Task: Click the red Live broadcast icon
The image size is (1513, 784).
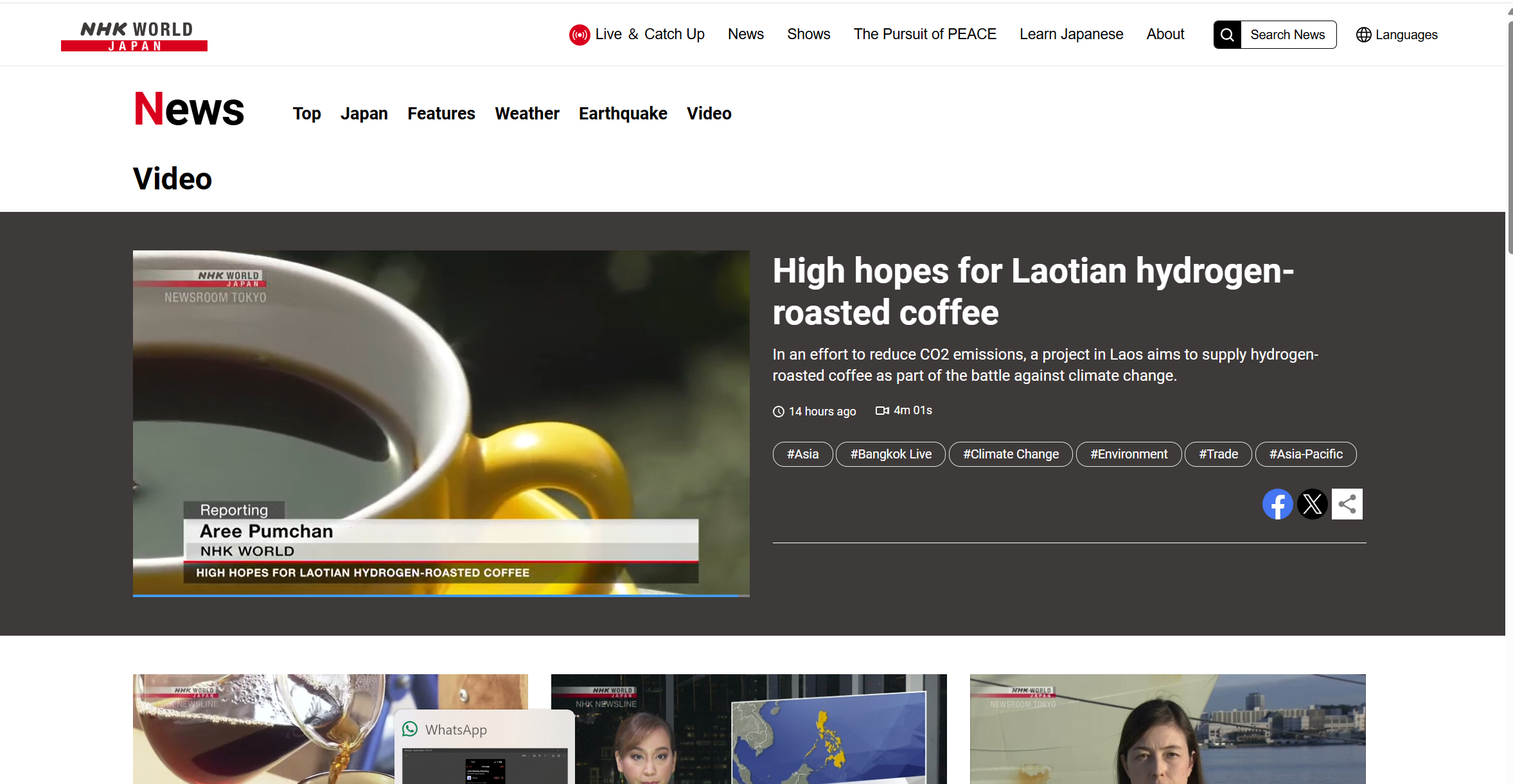Action: 579,35
